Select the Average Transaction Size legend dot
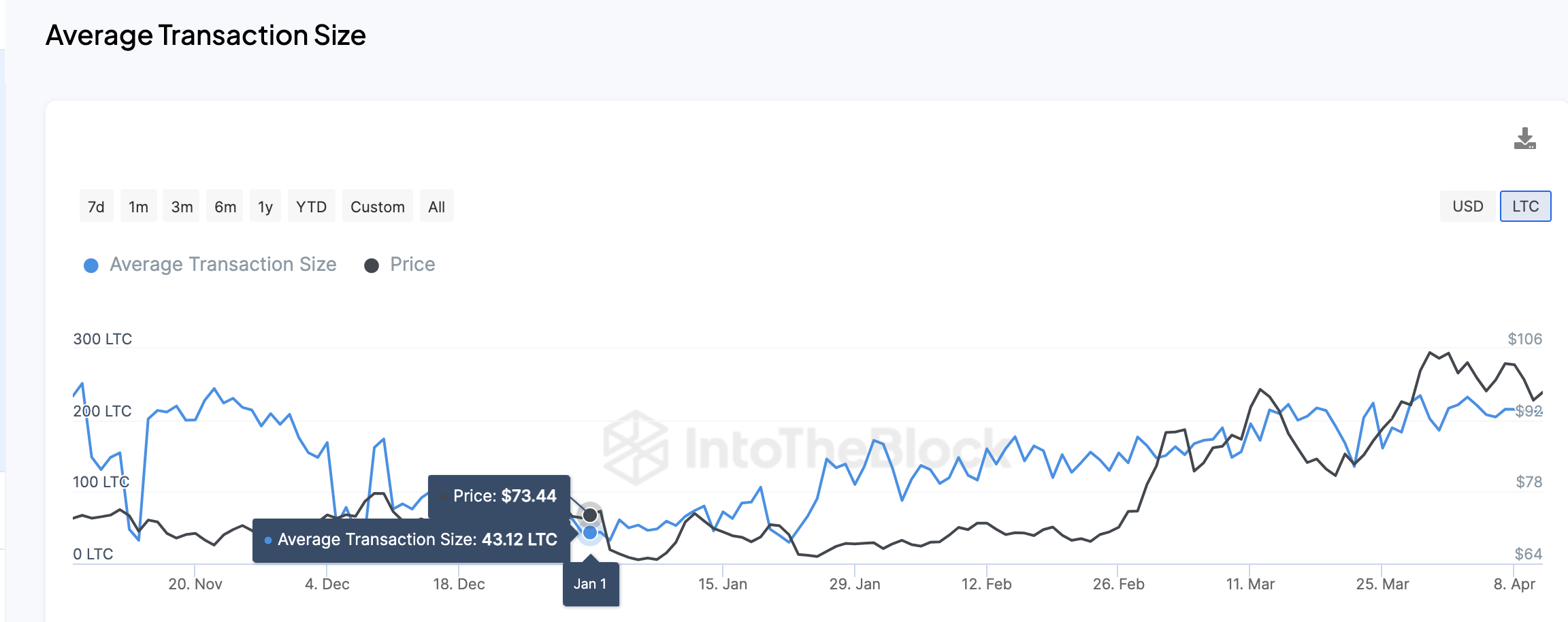The image size is (1568, 622). pyautogui.click(x=90, y=264)
